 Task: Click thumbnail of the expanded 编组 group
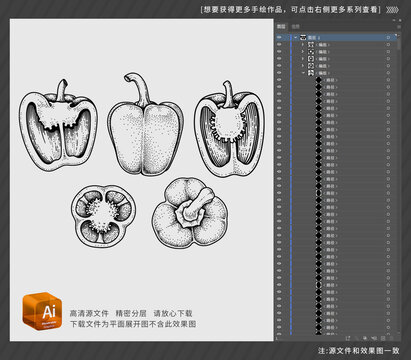[x=311, y=73]
